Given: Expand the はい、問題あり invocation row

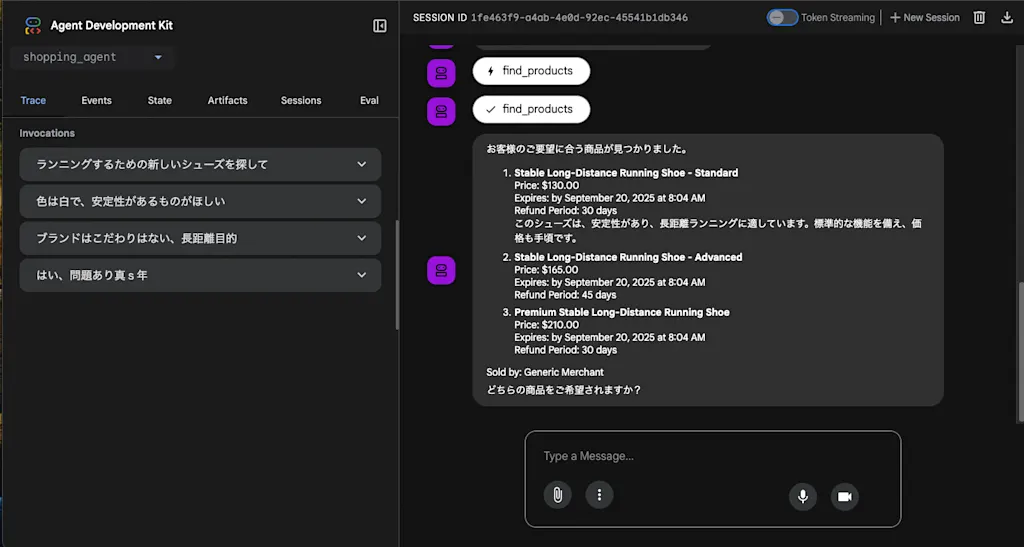Looking at the screenshot, I should pos(200,275).
